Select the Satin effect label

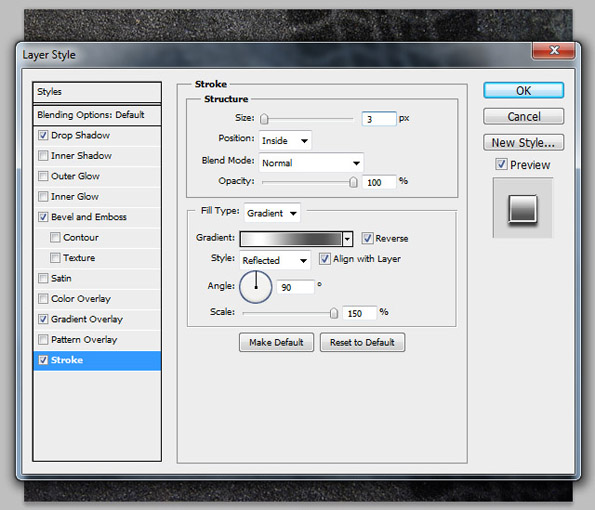[61, 278]
